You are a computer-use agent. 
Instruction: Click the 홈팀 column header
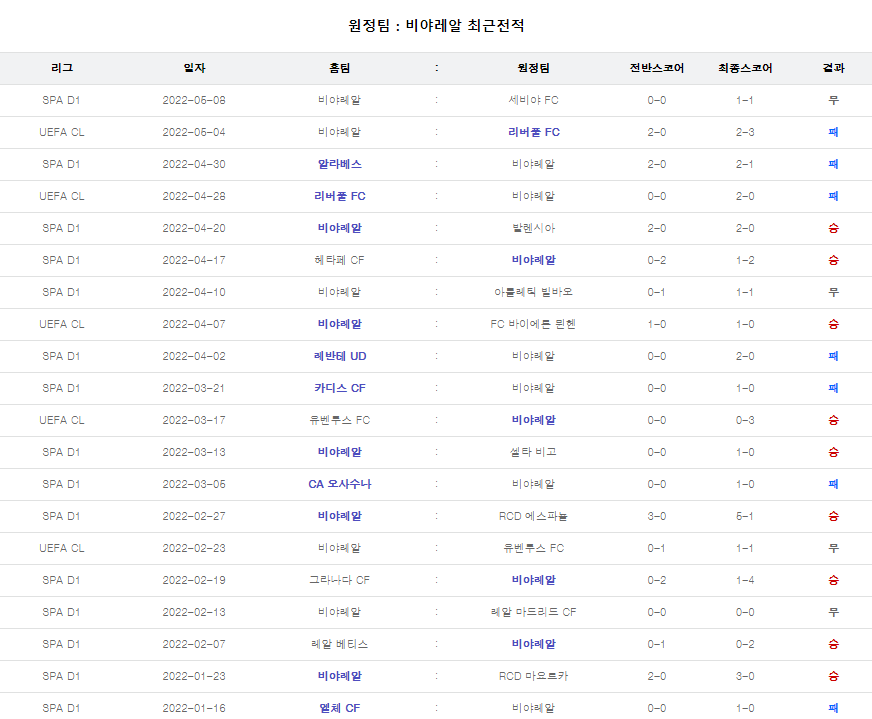pos(339,68)
